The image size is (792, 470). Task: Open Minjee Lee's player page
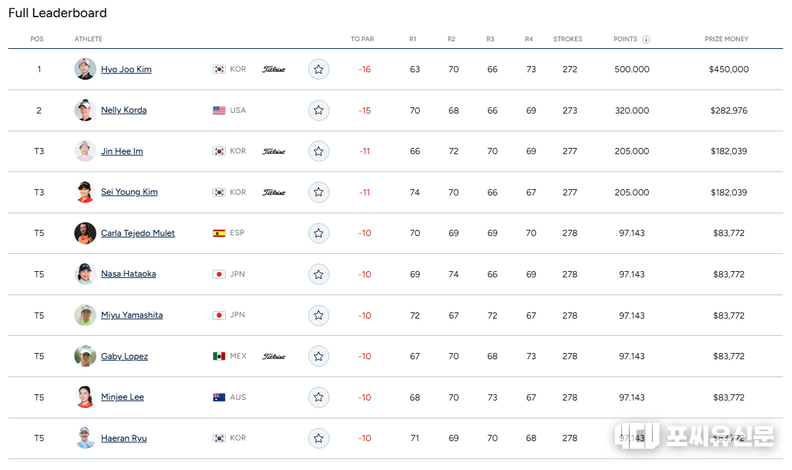pyautogui.click(x=122, y=398)
